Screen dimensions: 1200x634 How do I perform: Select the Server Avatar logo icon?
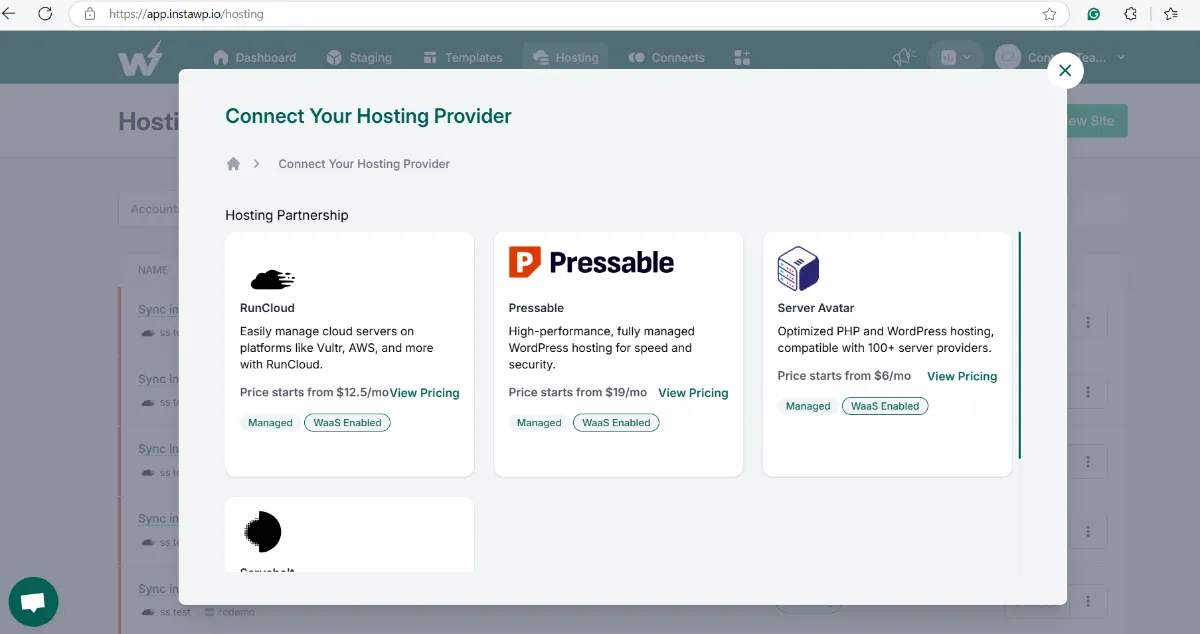798,268
